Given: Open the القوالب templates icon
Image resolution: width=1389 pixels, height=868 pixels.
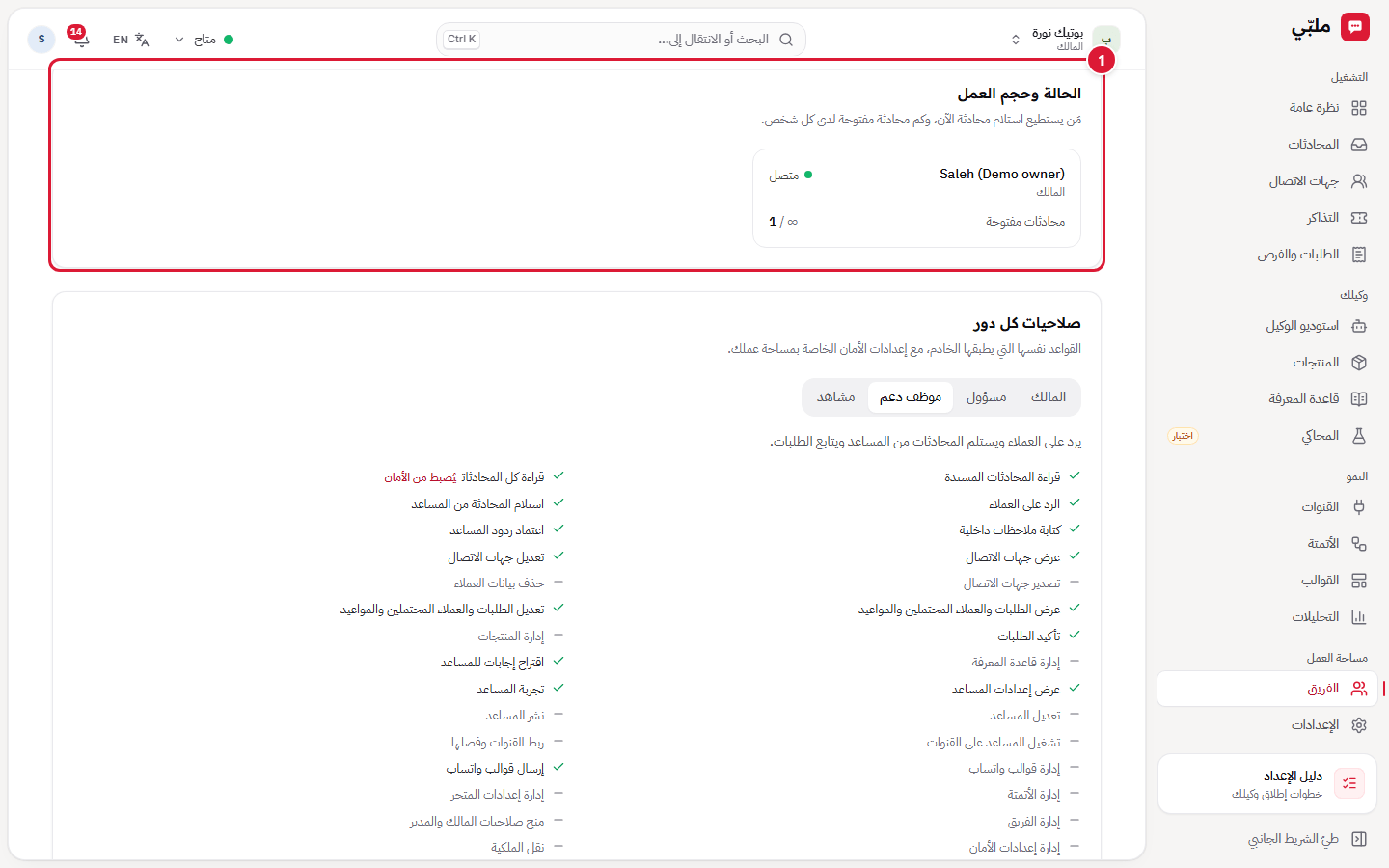Looking at the screenshot, I should (1359, 581).
